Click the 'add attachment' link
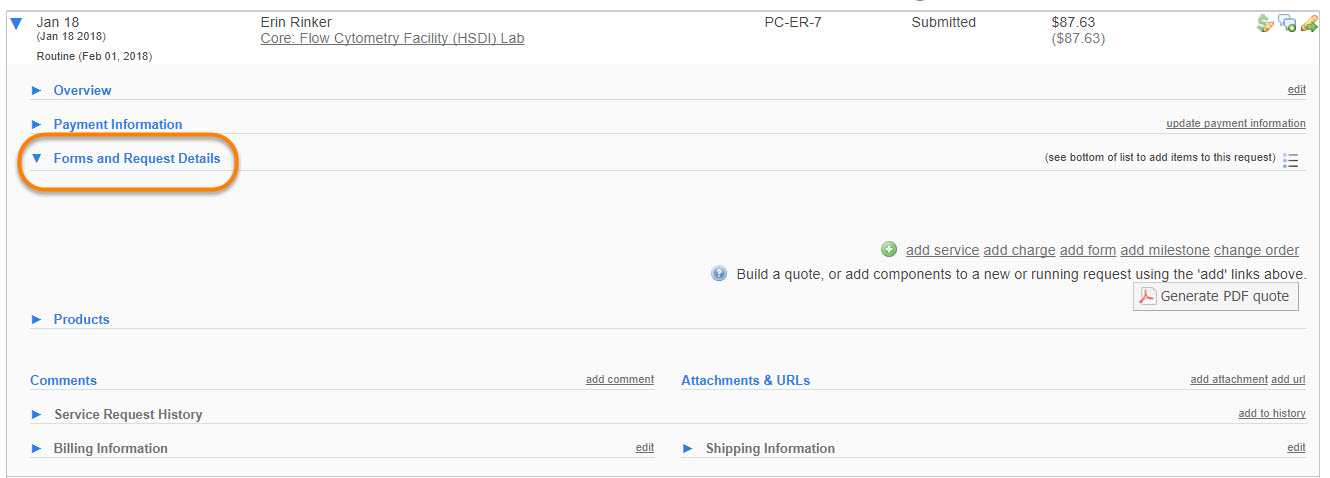Viewport: 1330px width, 478px height. (x=1228, y=380)
